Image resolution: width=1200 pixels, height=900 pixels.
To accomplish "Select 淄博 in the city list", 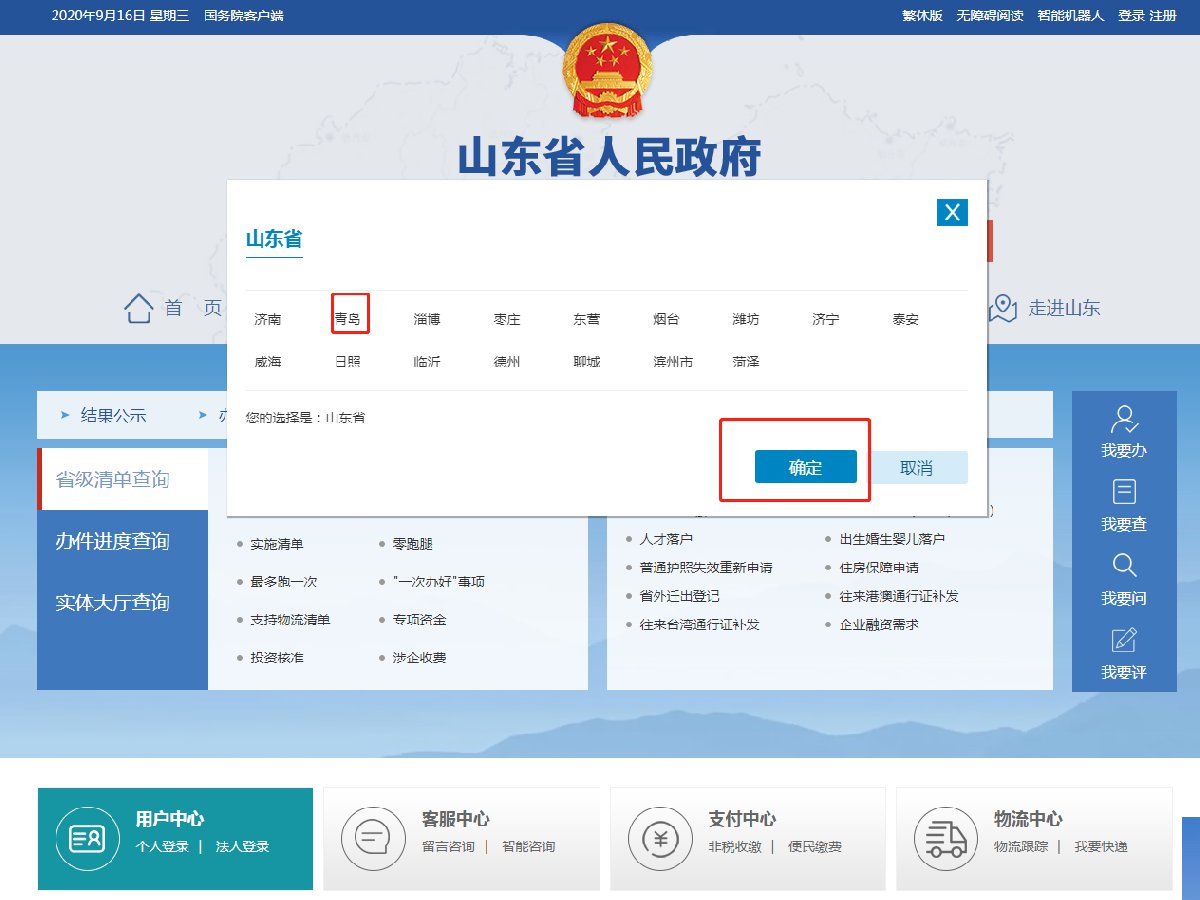I will 427,319.
